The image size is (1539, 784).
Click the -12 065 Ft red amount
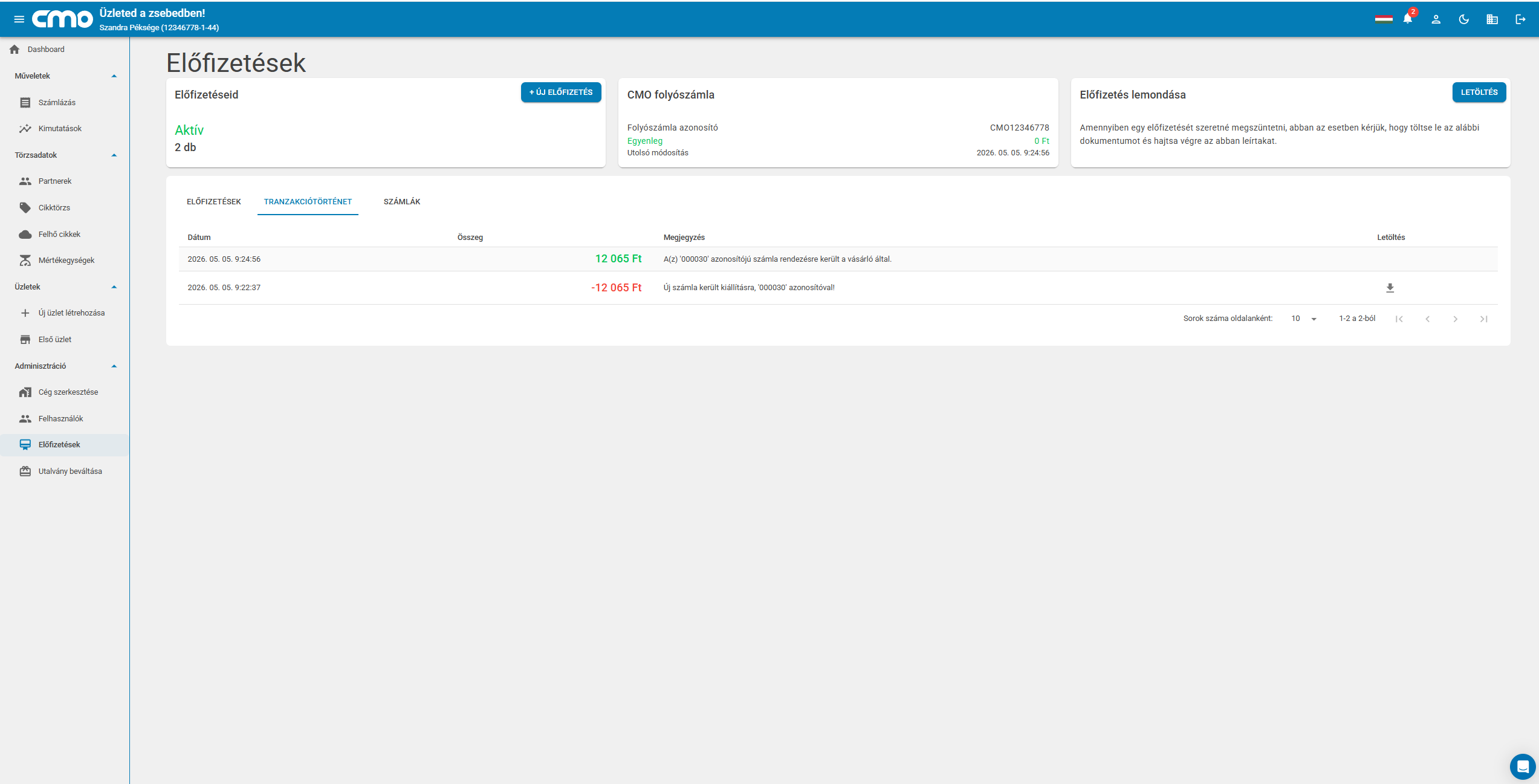pyautogui.click(x=616, y=288)
